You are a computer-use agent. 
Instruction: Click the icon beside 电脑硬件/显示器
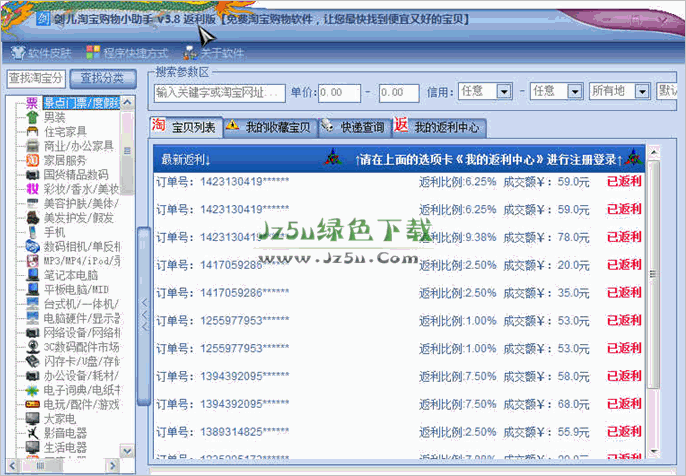pos(32,318)
